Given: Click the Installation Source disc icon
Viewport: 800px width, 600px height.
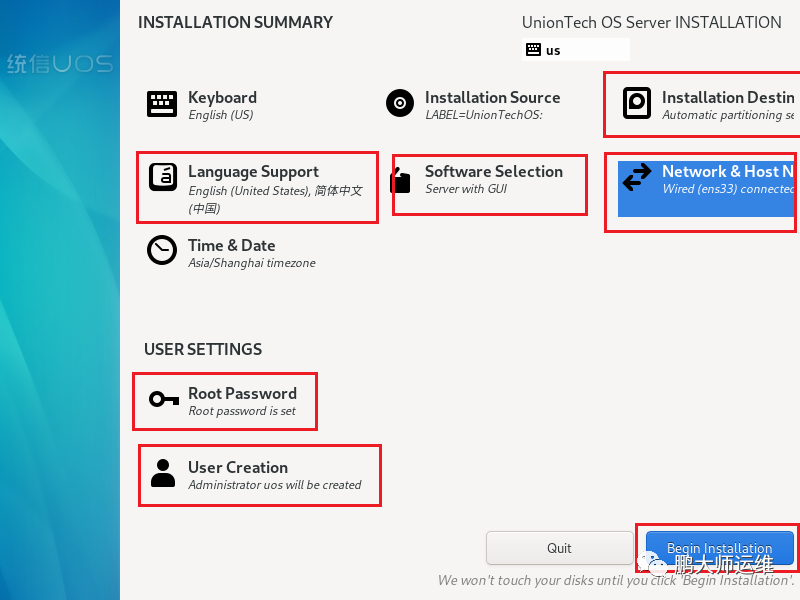Looking at the screenshot, I should tap(400, 103).
